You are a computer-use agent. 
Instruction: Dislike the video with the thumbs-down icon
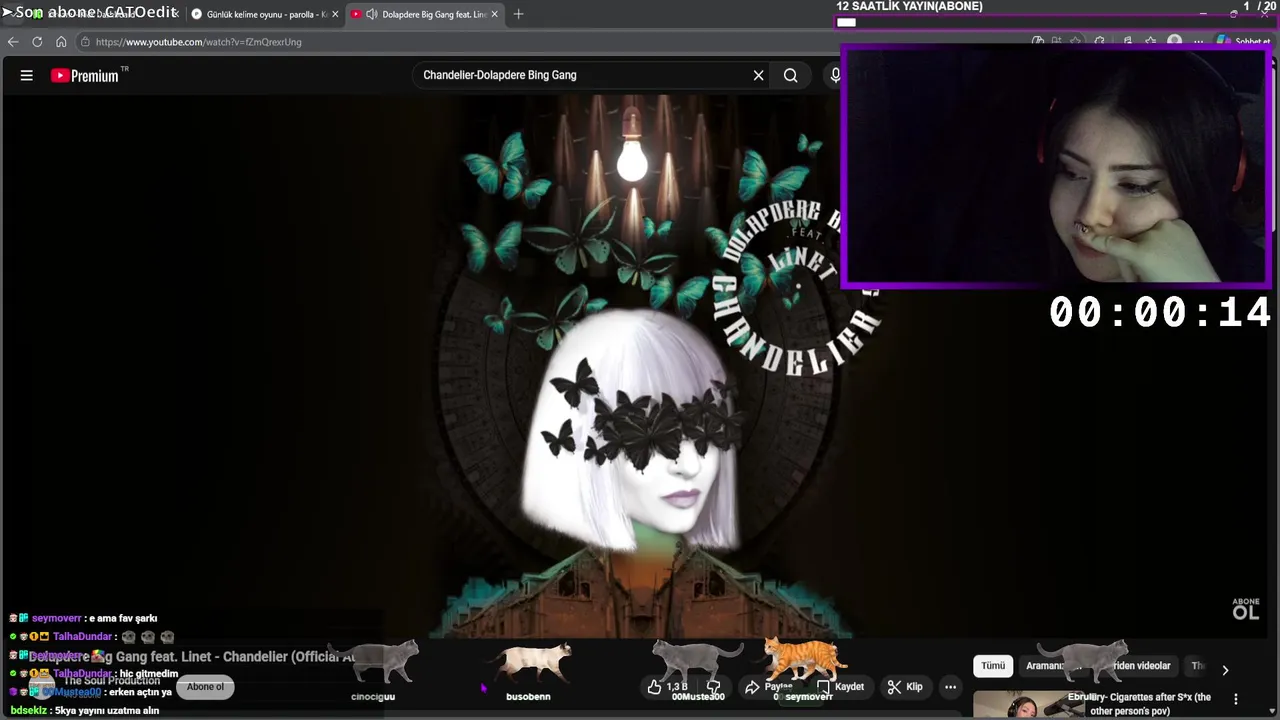pos(714,687)
